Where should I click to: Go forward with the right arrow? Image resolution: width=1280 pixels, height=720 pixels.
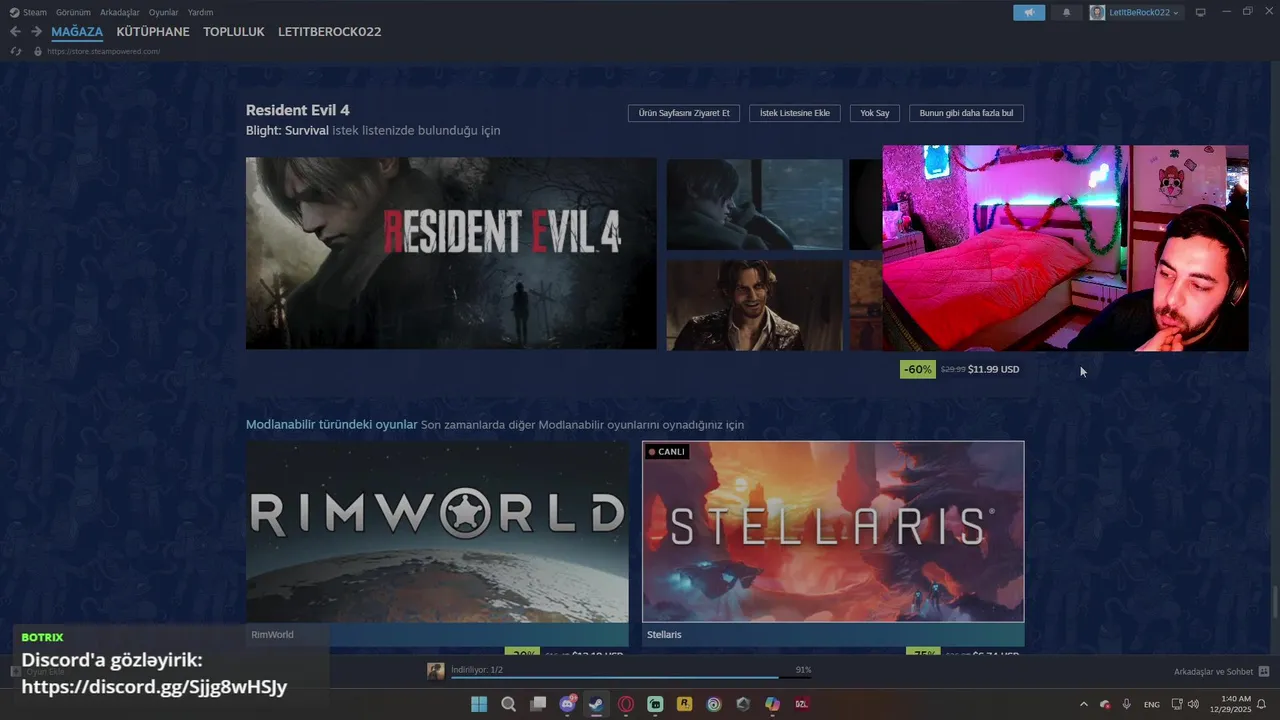pyautogui.click(x=36, y=32)
